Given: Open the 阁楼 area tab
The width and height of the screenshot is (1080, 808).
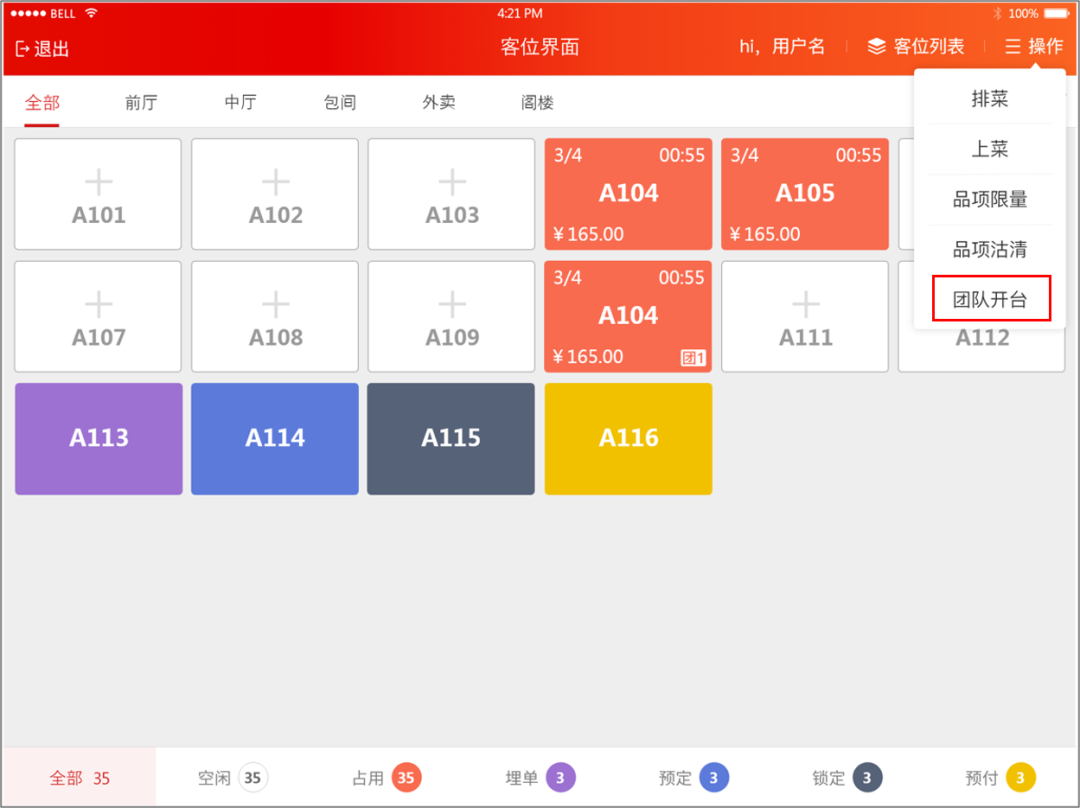Looking at the screenshot, I should pos(537,103).
